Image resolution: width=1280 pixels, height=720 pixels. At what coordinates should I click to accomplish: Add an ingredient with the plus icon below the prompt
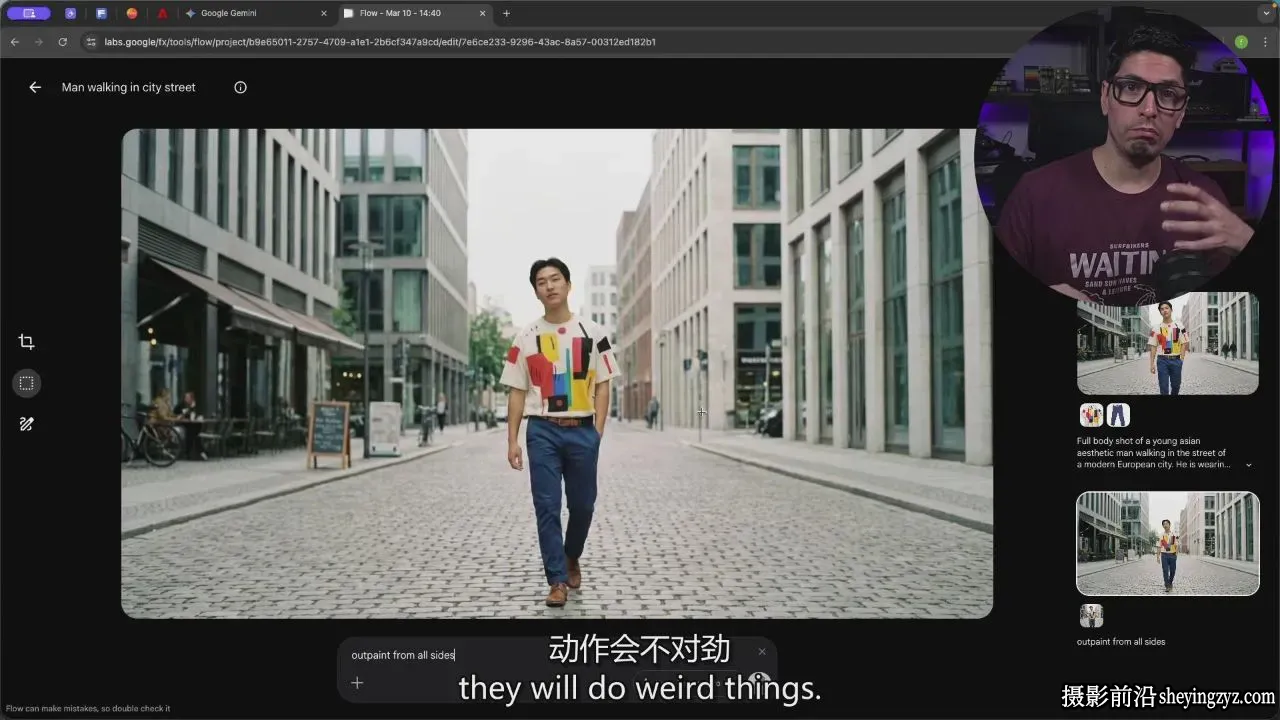tap(357, 683)
